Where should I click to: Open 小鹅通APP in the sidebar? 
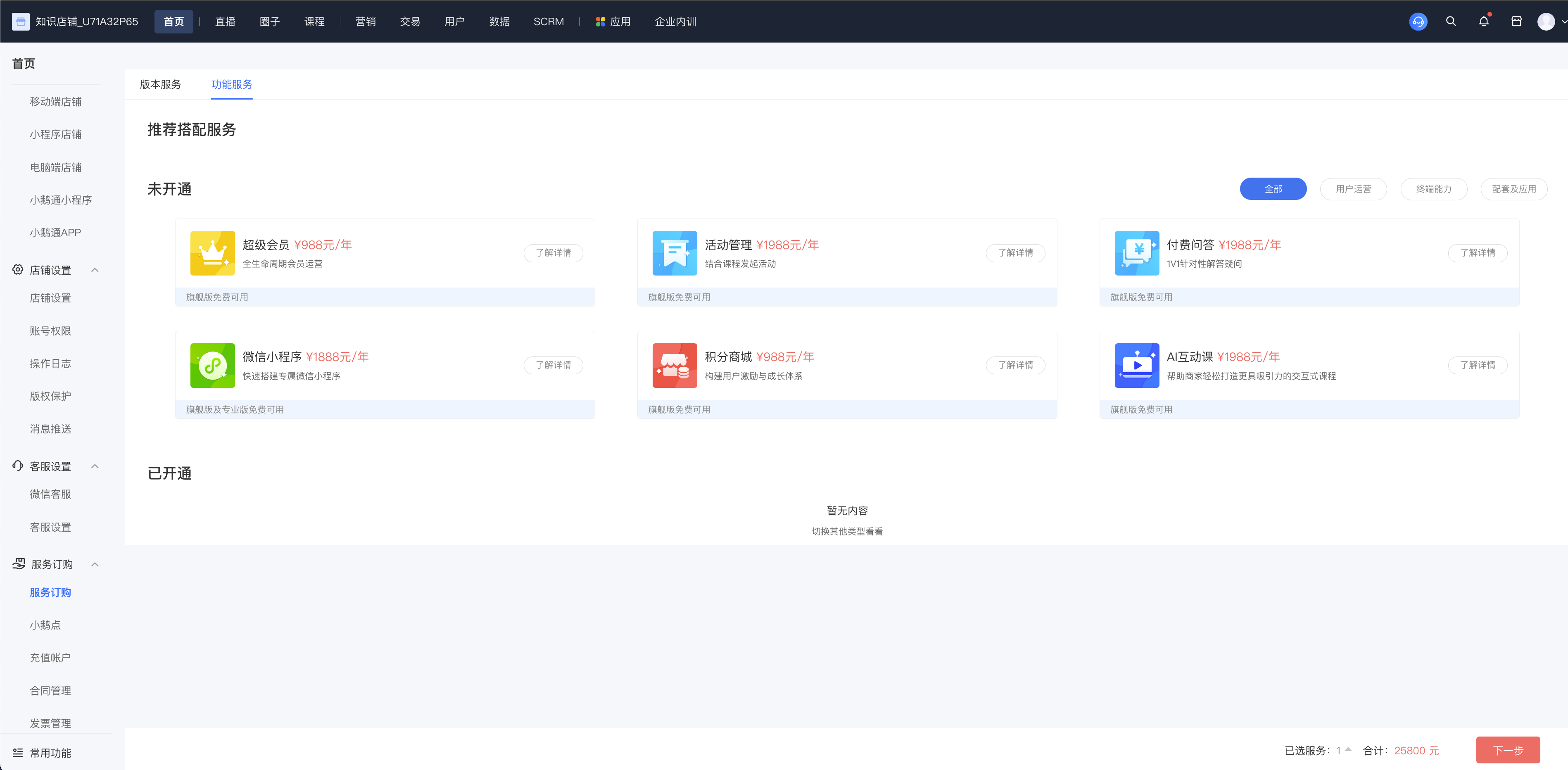coord(55,233)
